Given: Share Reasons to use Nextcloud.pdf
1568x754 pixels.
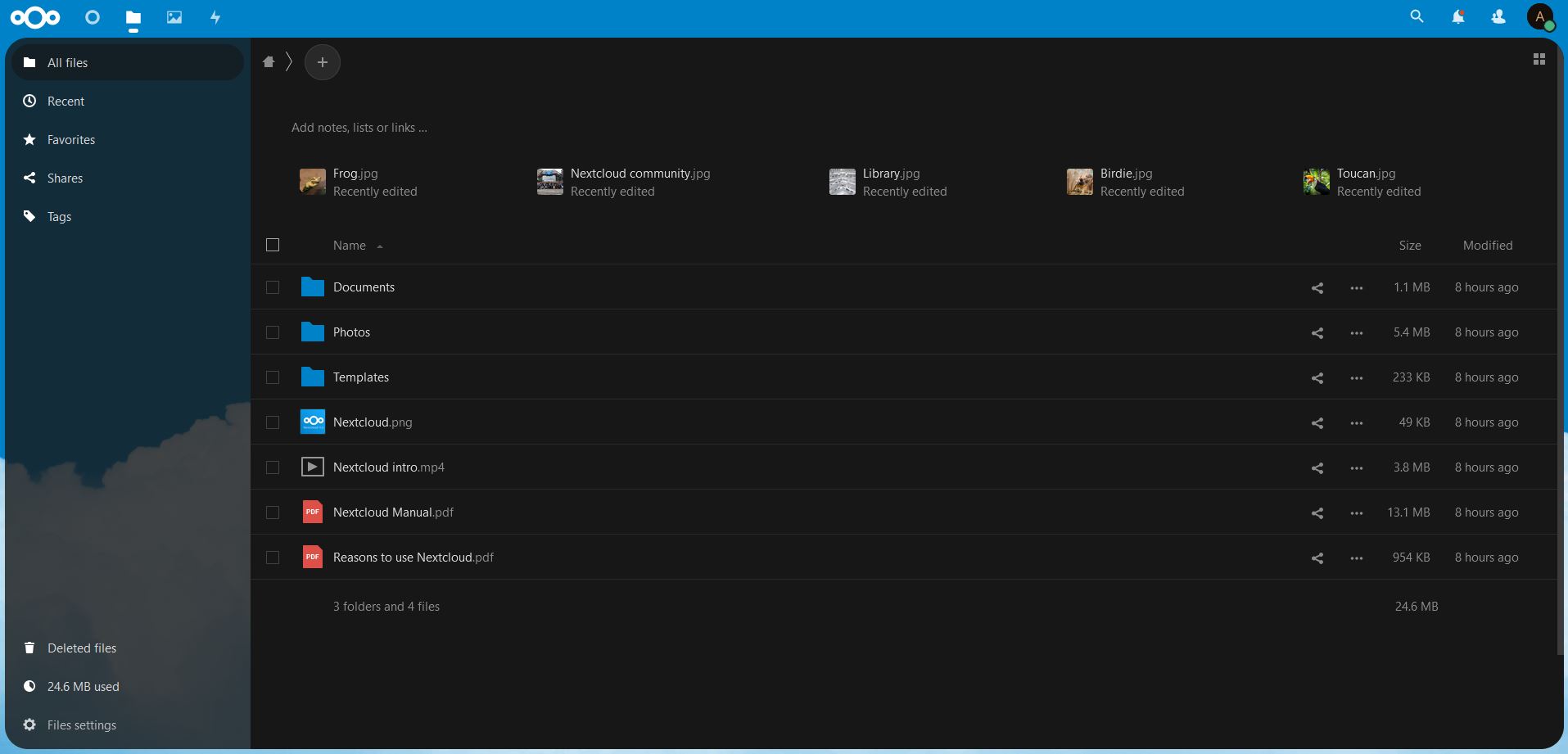Looking at the screenshot, I should tap(1317, 558).
